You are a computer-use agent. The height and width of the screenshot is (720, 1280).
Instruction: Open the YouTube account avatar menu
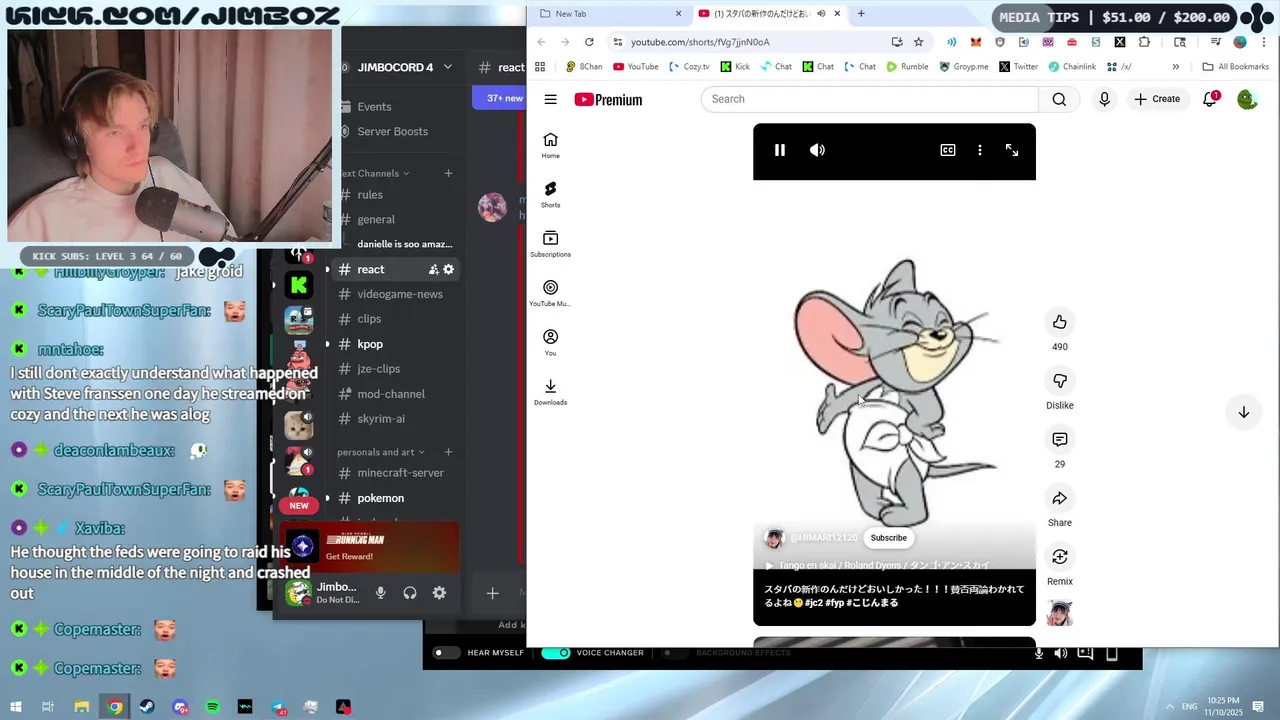[1247, 99]
